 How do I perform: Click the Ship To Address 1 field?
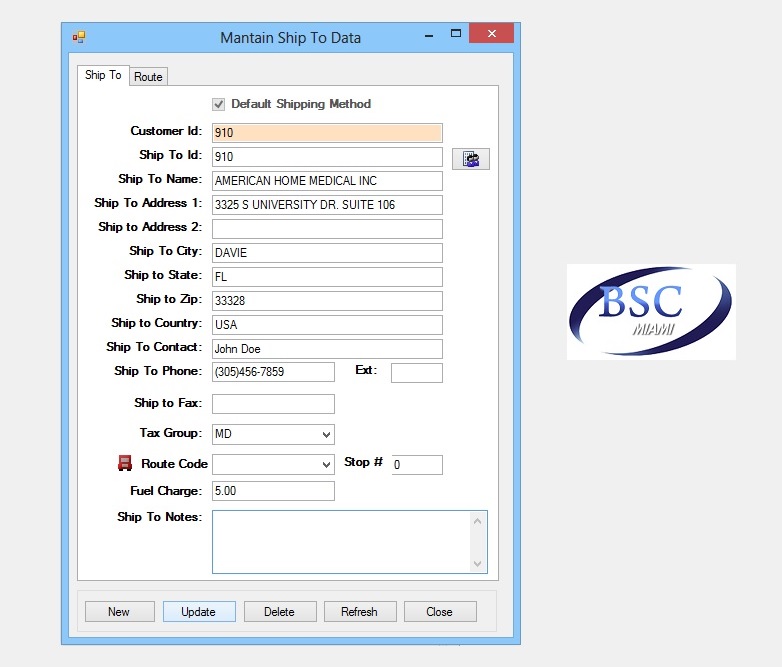tap(327, 205)
